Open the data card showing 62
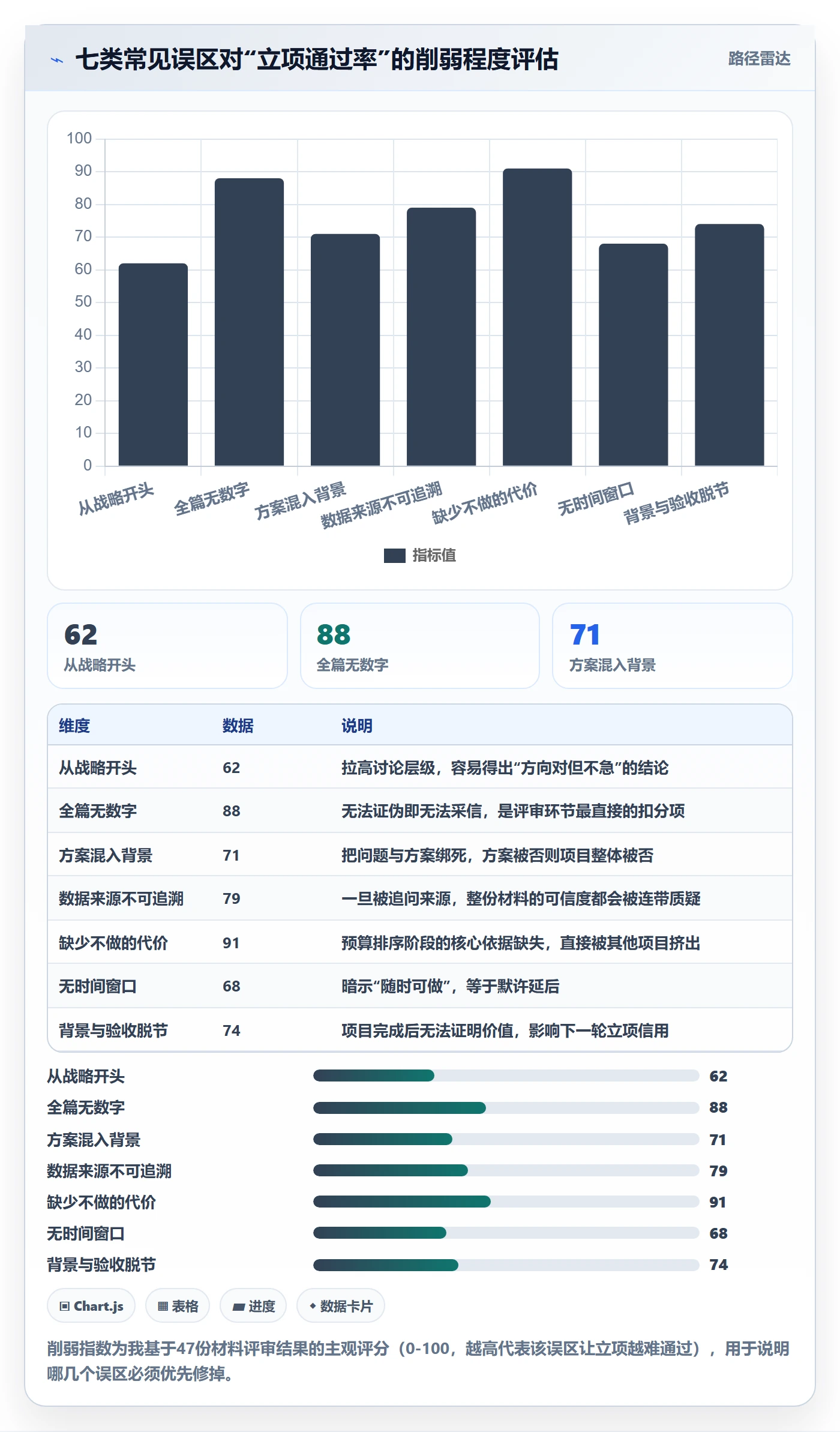Viewport: 840px width, 1432px height. click(167, 646)
